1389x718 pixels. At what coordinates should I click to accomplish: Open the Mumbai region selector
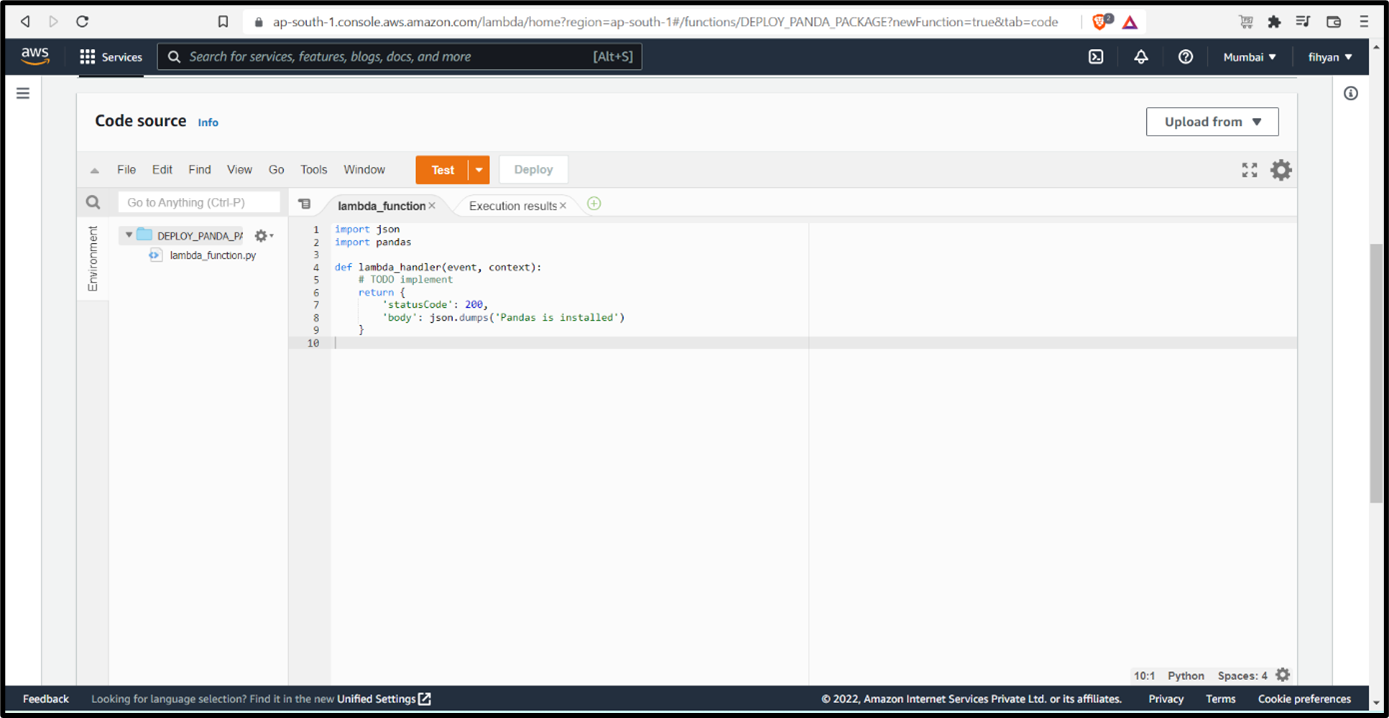(1249, 57)
